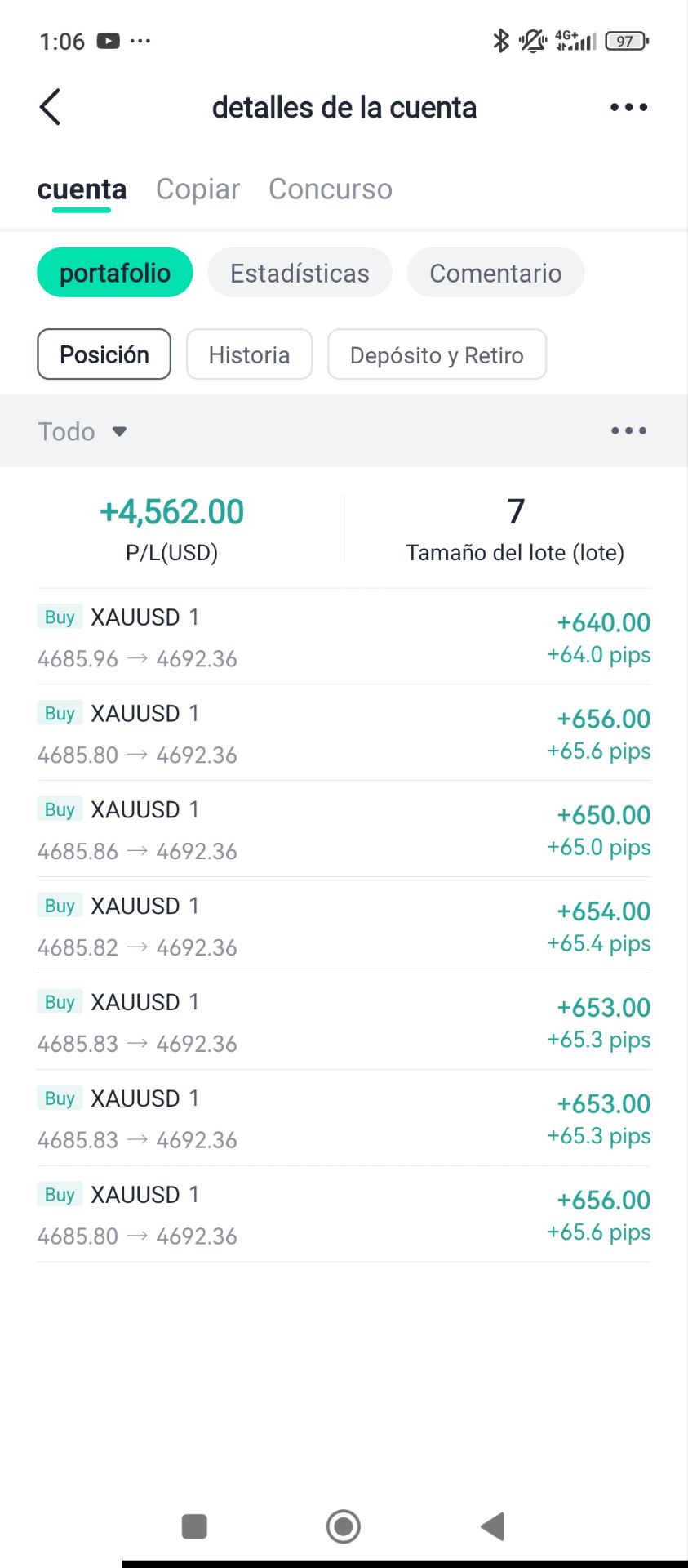The width and height of the screenshot is (688, 1568).
Task: Open the XAUUSD position with +640.00 profit
Action: (x=344, y=637)
